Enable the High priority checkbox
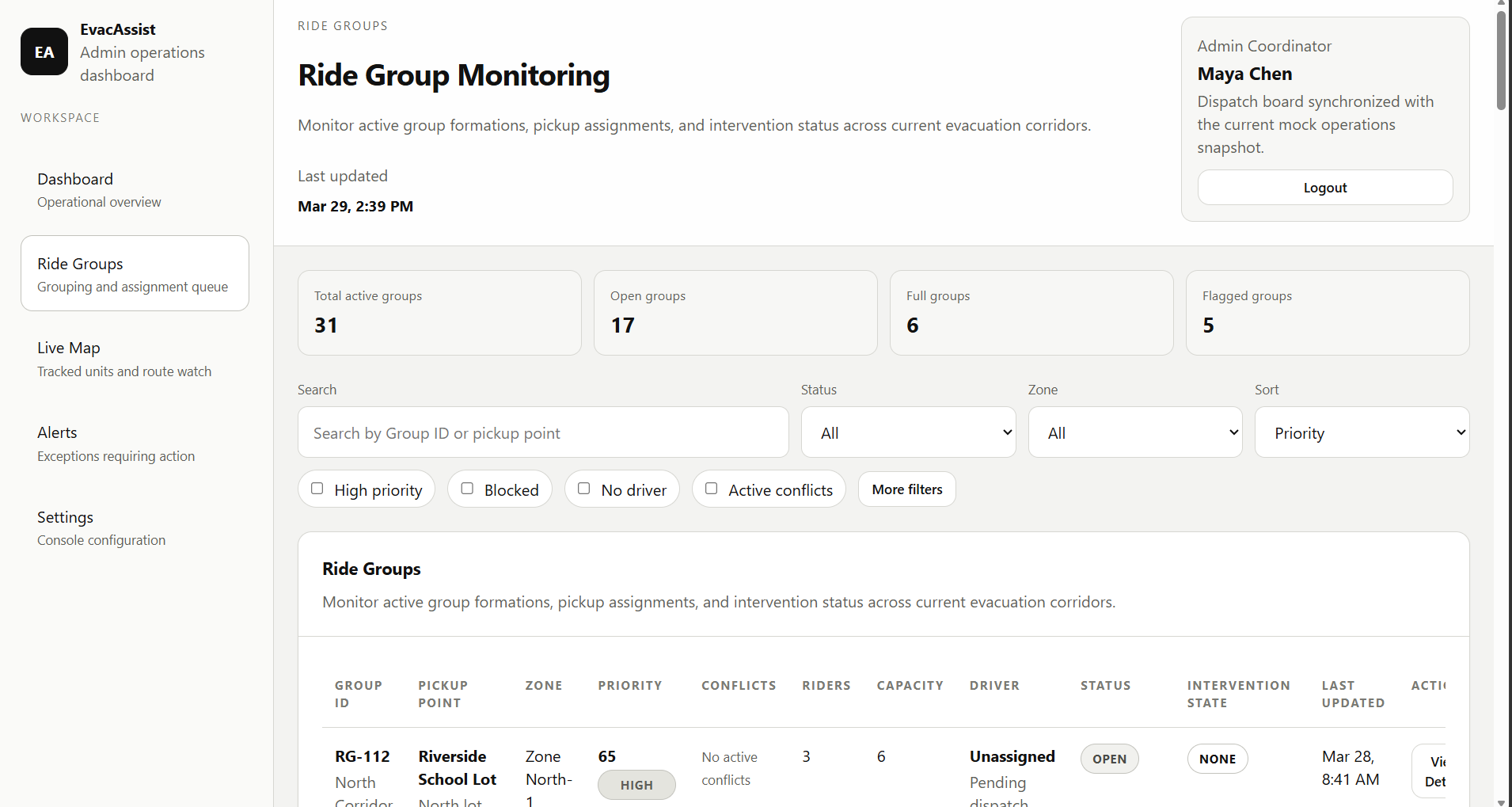 pos(317,489)
